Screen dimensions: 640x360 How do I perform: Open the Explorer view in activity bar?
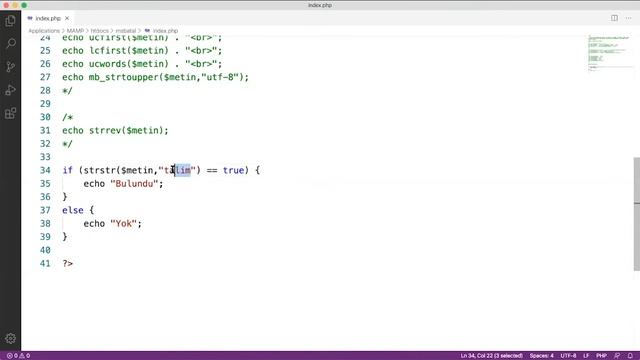click(x=11, y=21)
